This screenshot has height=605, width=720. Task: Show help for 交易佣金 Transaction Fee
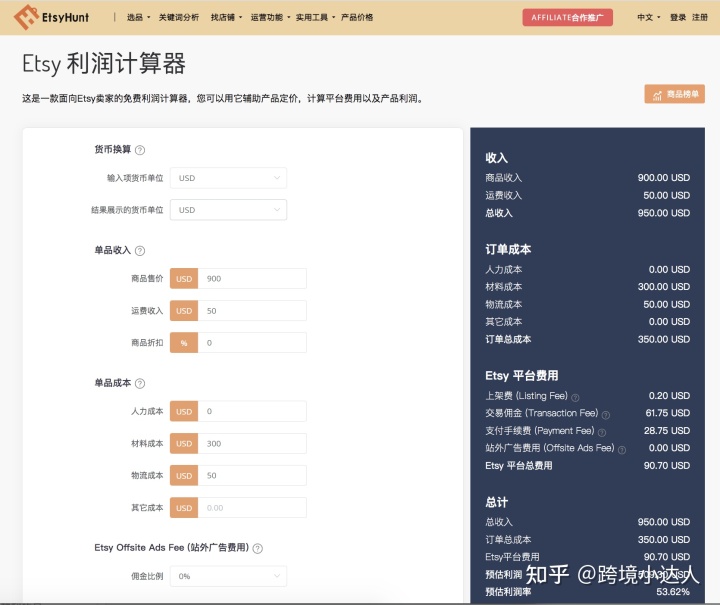click(x=606, y=415)
